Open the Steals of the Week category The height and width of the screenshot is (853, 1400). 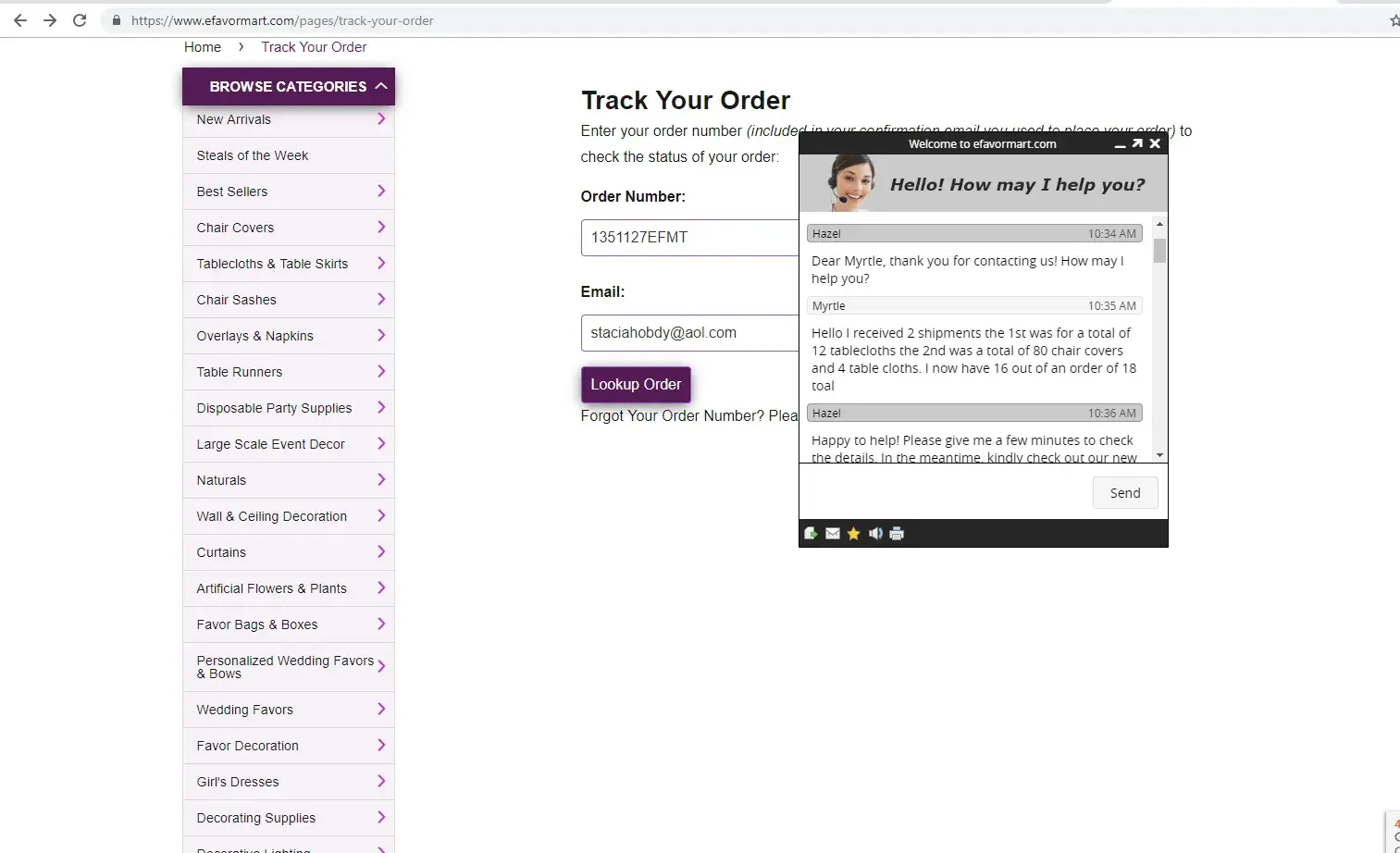click(289, 155)
